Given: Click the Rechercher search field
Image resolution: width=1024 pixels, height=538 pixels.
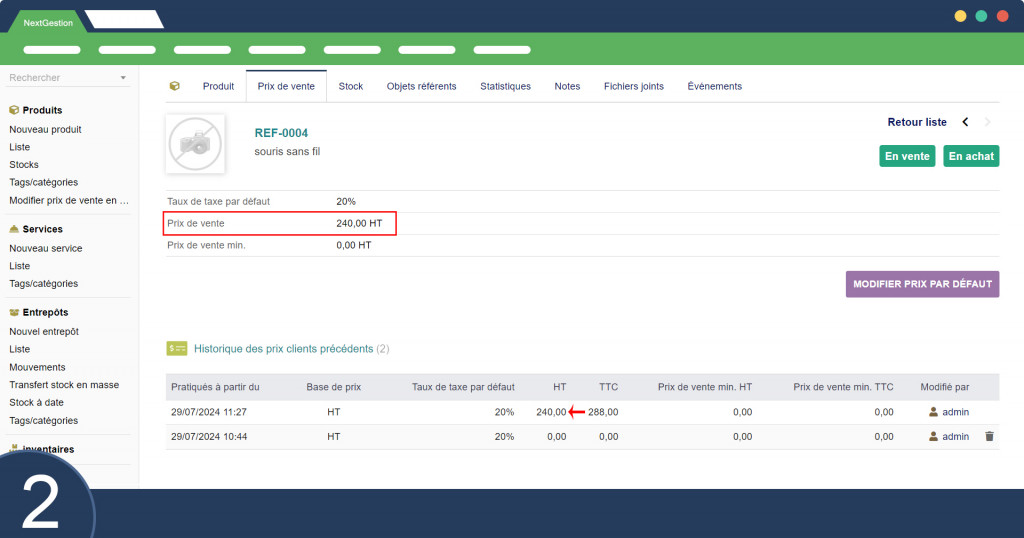Looking at the screenshot, I should 60,78.
